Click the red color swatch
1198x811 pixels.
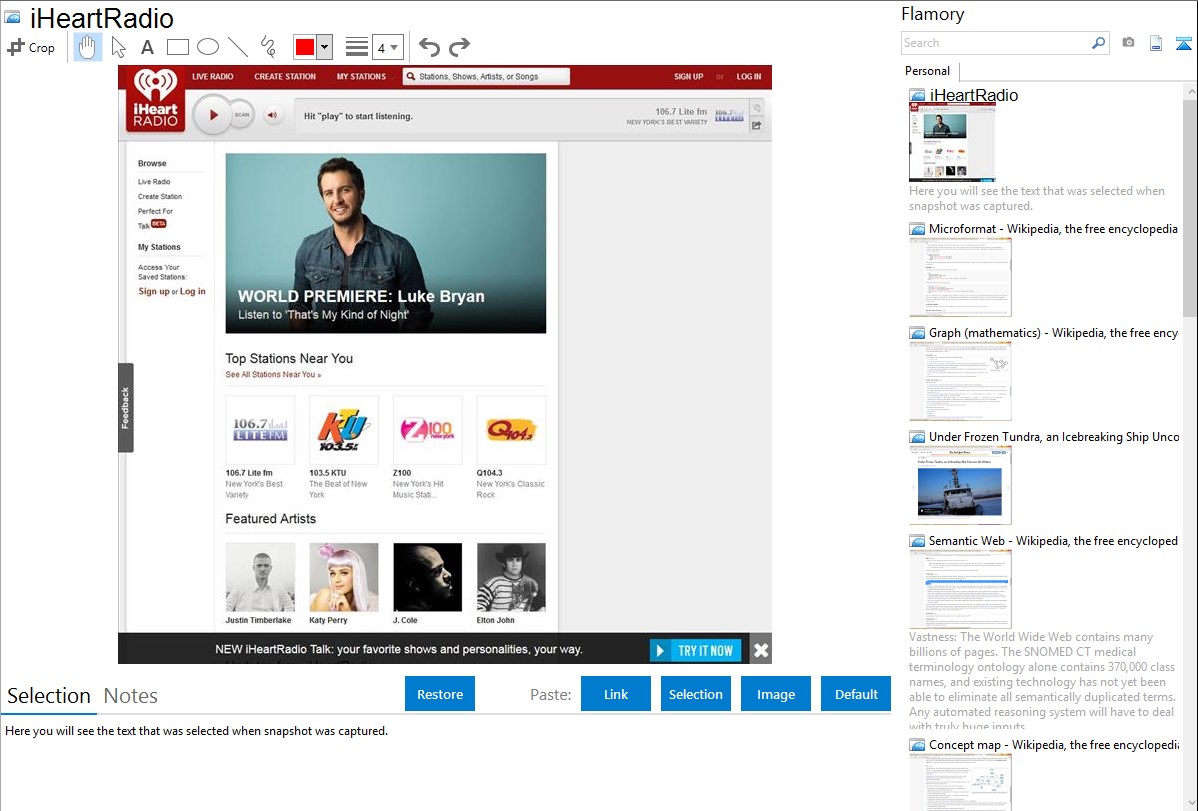(304, 47)
